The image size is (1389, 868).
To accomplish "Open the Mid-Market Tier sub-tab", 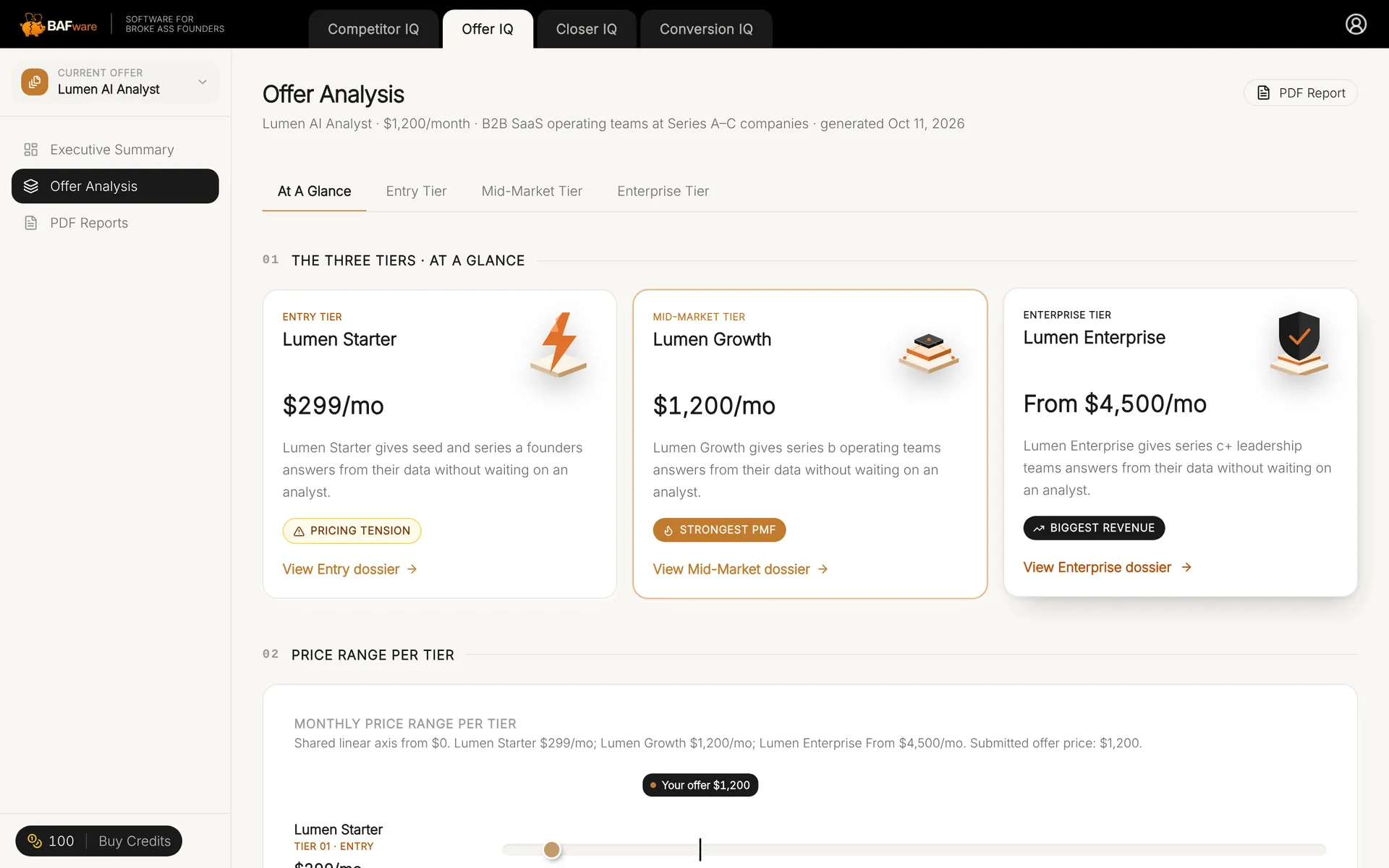I will [532, 191].
